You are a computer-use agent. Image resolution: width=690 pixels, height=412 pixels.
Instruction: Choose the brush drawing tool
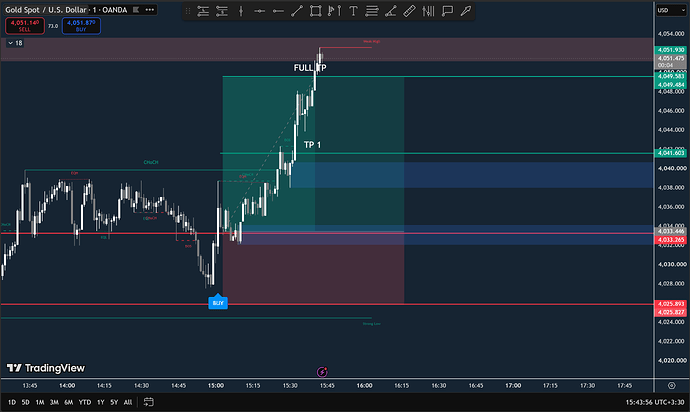coord(466,11)
